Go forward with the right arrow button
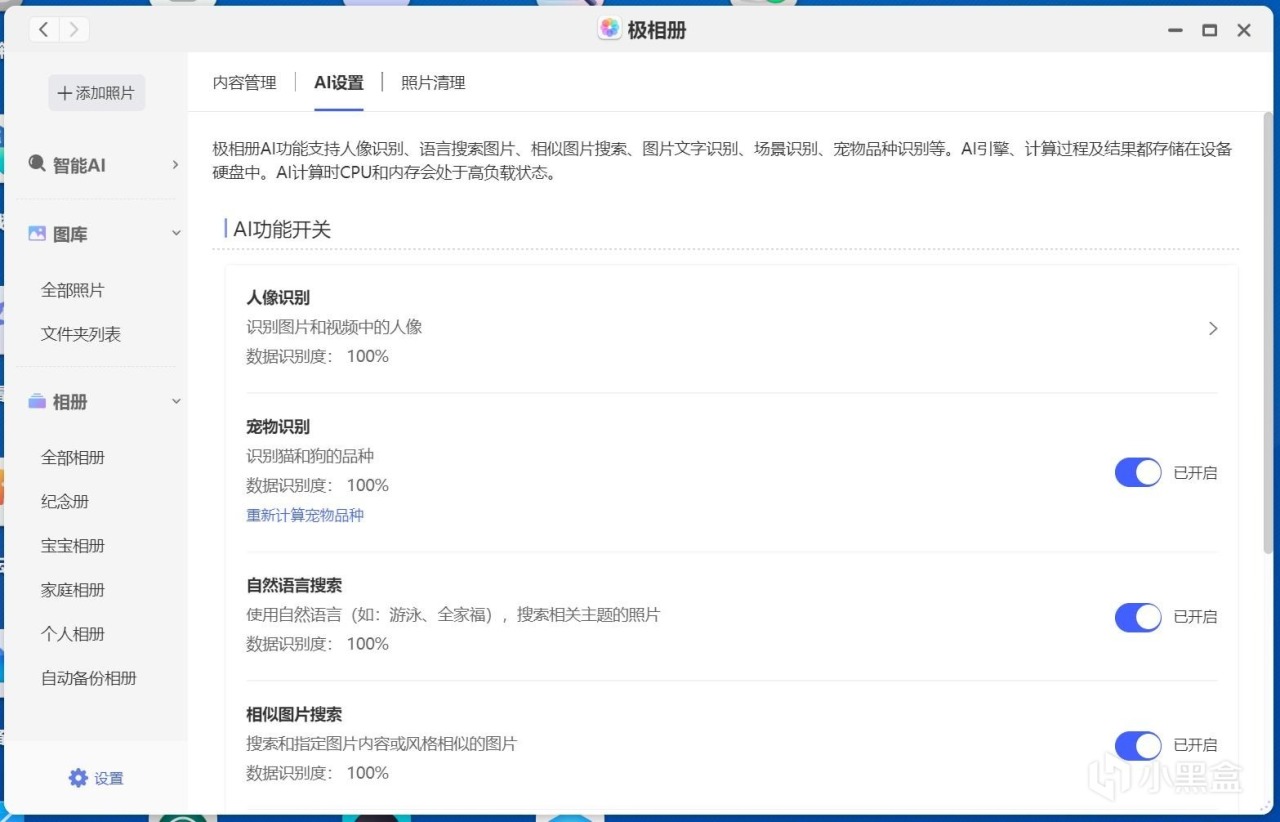Viewport: 1280px width, 822px height. click(x=74, y=30)
